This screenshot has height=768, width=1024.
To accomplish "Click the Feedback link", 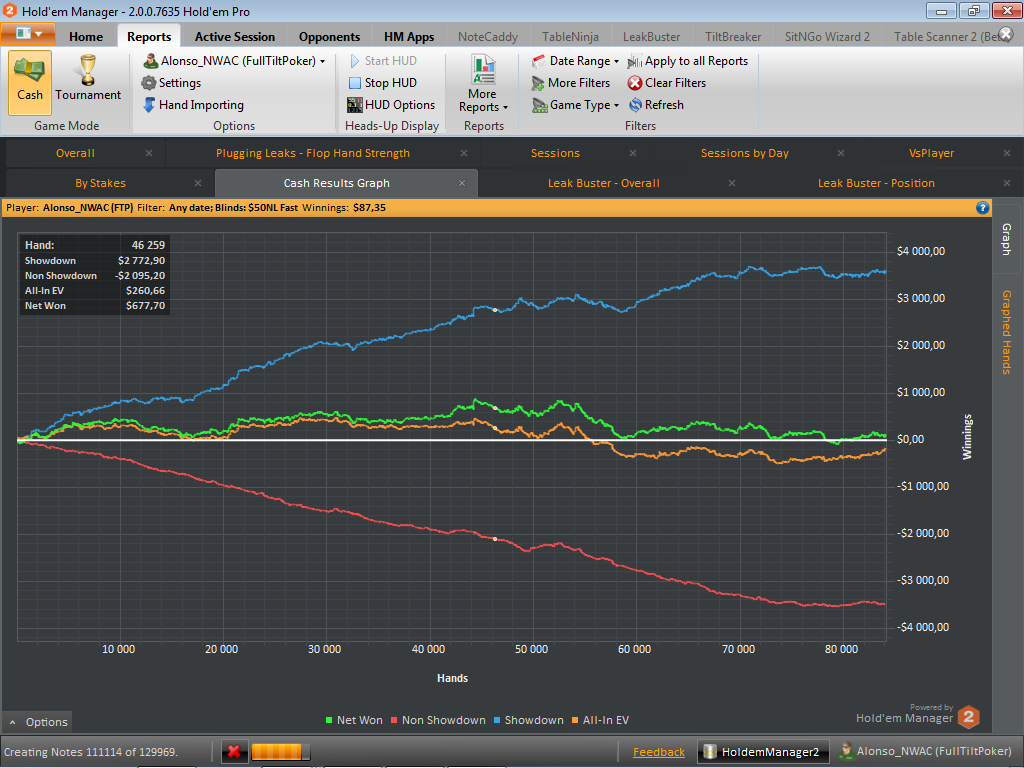I will (659, 752).
